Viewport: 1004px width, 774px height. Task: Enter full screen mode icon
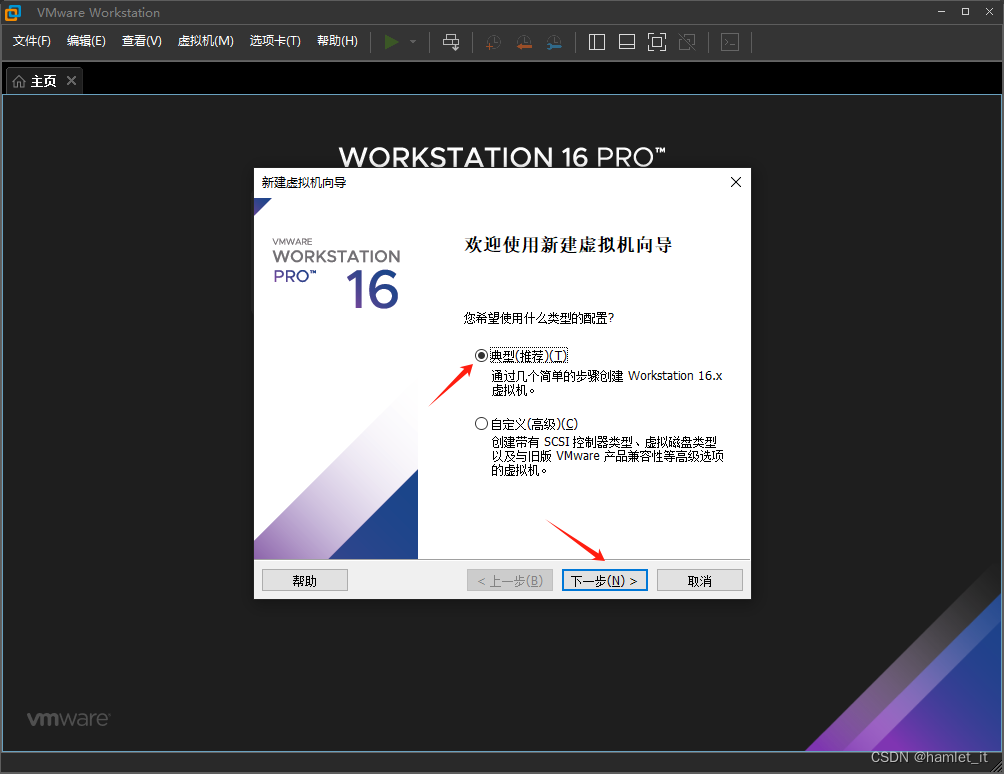657,42
